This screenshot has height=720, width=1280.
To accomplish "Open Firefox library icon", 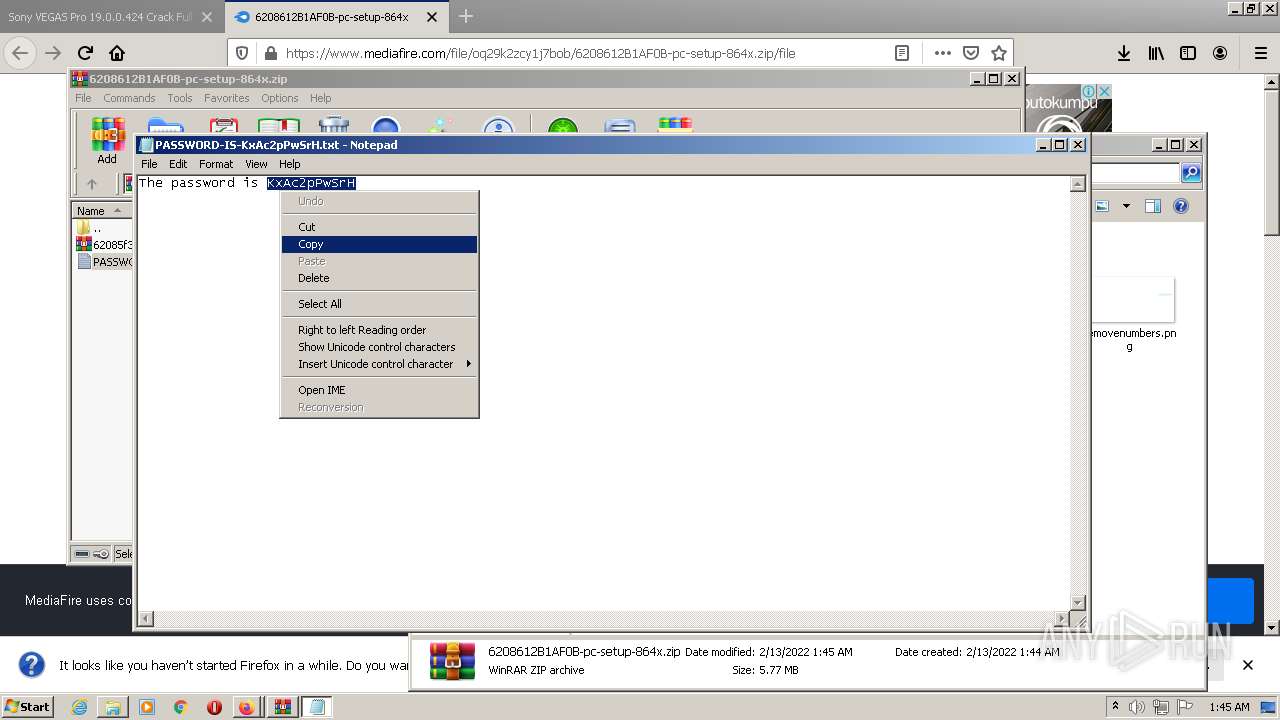I will click(x=1156, y=53).
